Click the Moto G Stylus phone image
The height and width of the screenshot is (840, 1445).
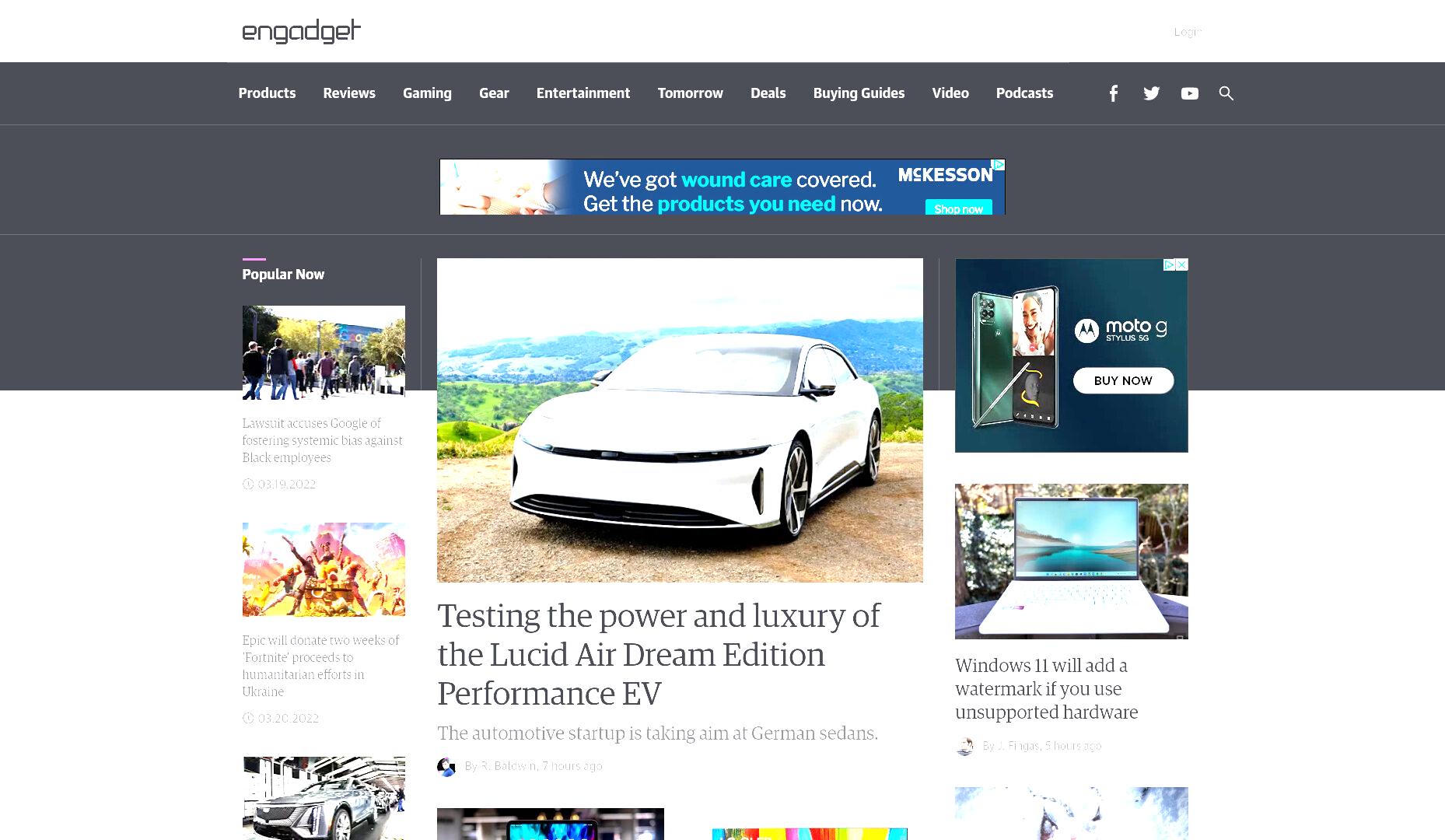point(1016,356)
